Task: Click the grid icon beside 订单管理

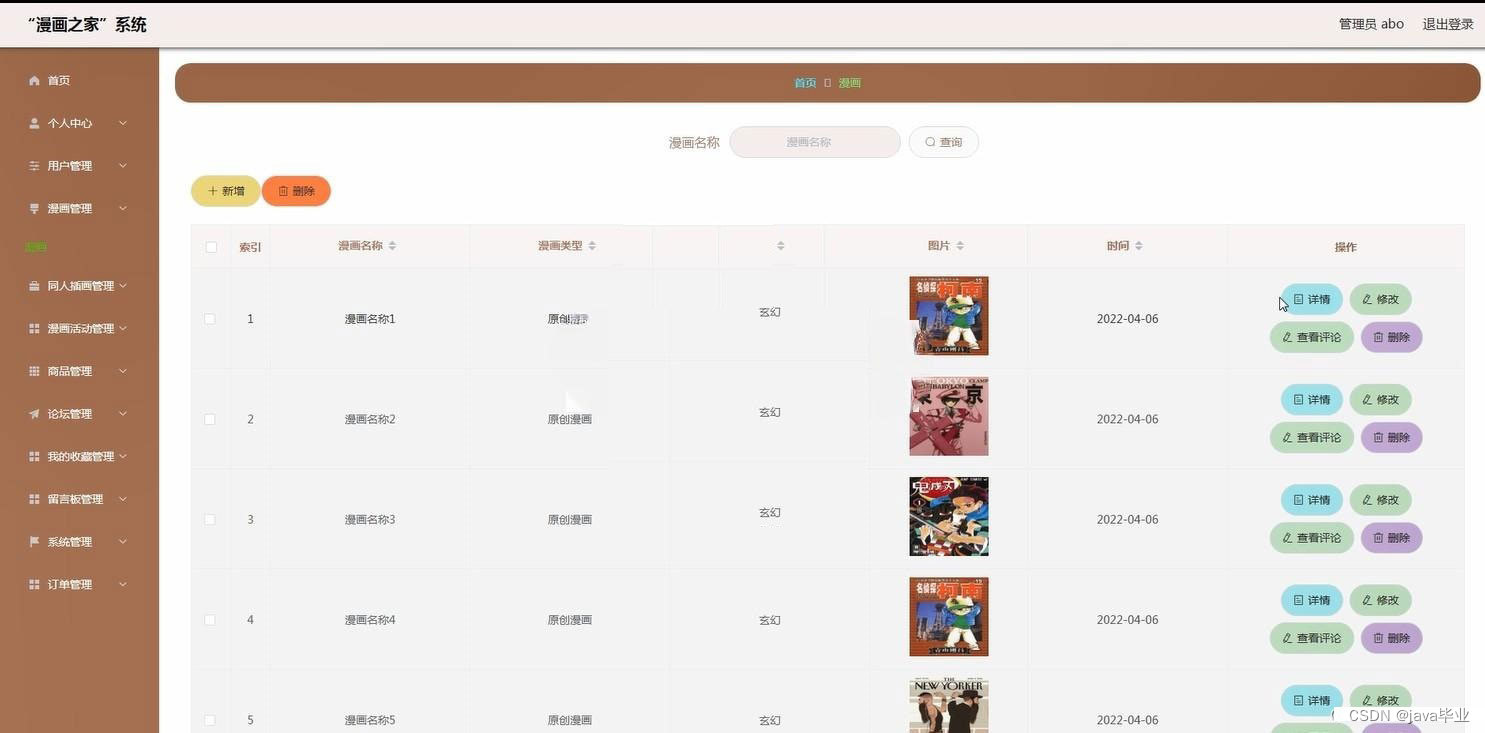Action: point(34,584)
